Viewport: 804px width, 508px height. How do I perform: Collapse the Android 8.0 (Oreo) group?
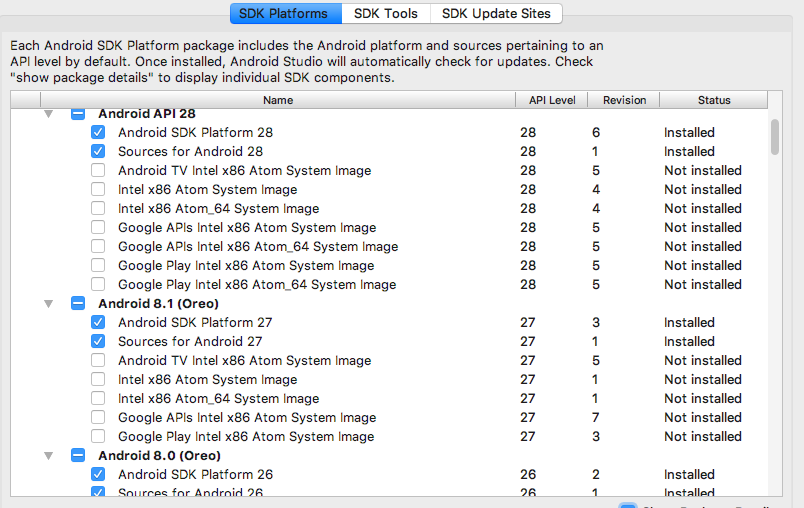(49, 456)
